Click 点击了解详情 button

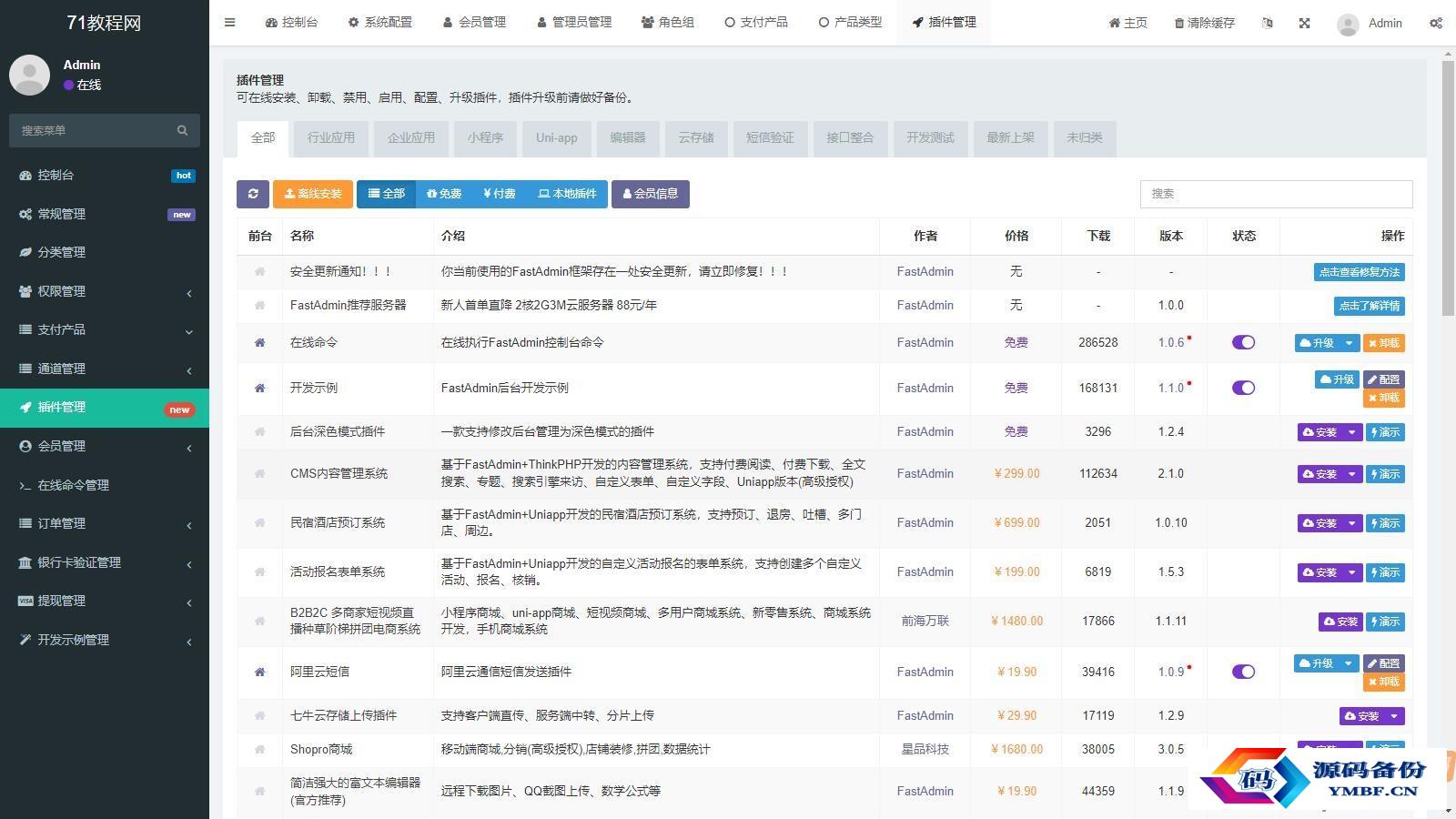(x=1370, y=306)
